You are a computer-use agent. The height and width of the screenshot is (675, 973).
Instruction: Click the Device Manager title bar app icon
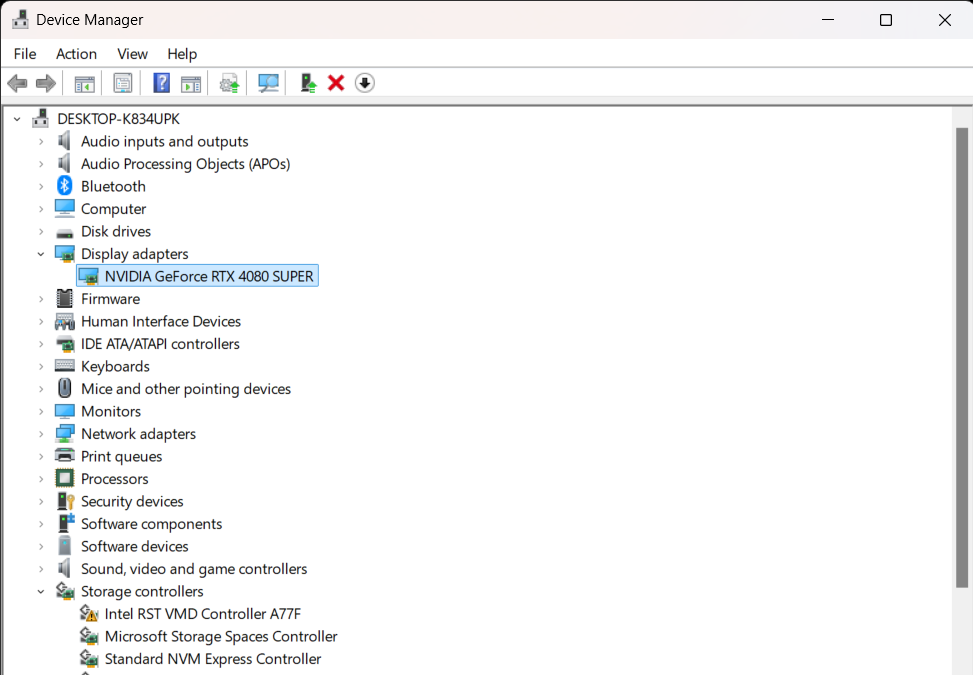[x=20, y=20]
